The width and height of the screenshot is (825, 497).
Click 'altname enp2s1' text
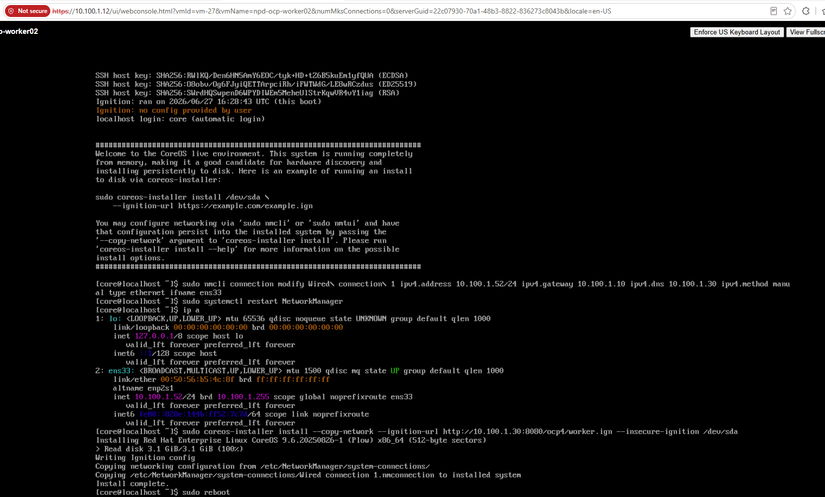tap(143, 388)
